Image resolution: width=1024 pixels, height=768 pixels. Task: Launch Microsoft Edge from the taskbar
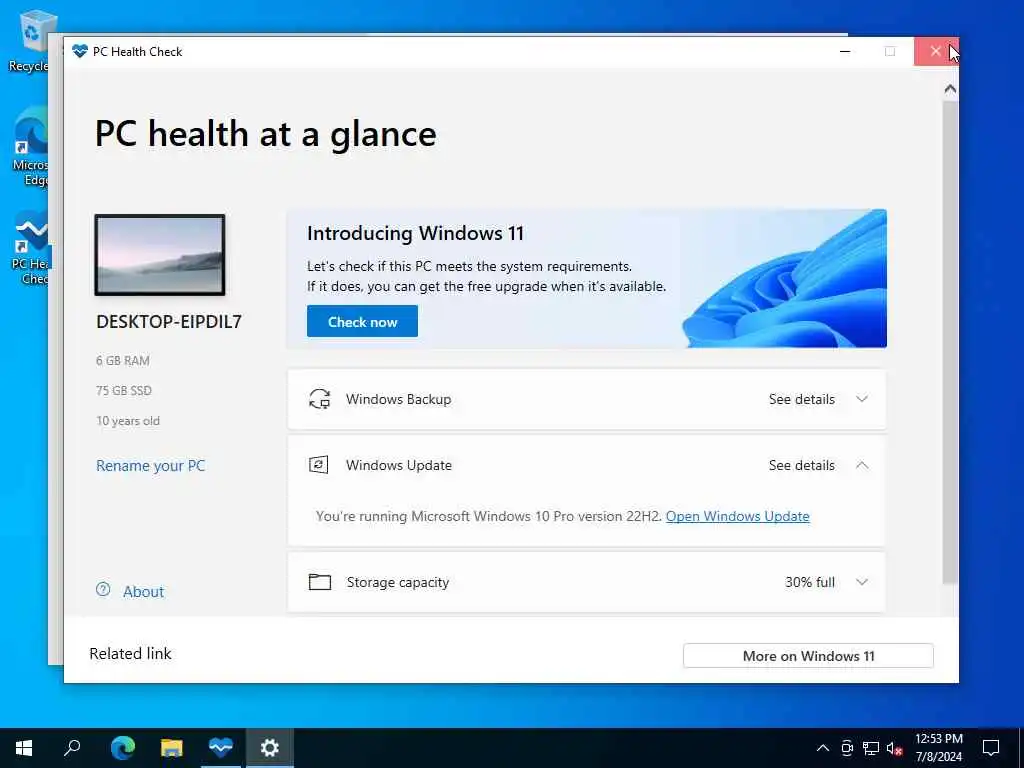(x=122, y=748)
